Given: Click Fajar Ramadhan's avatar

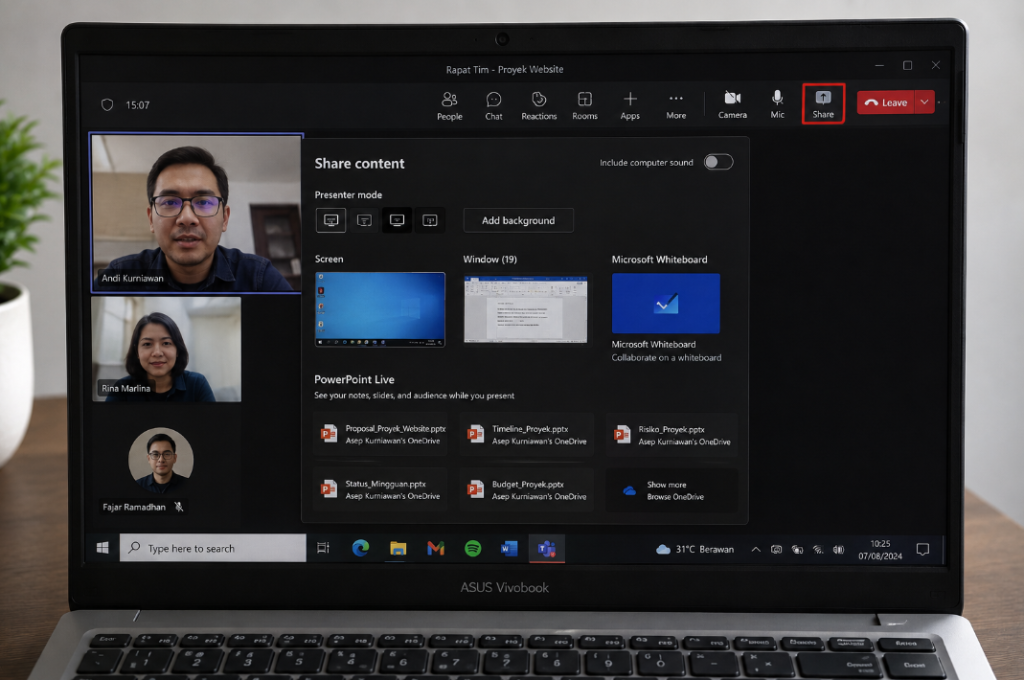Looking at the screenshot, I should (x=161, y=460).
